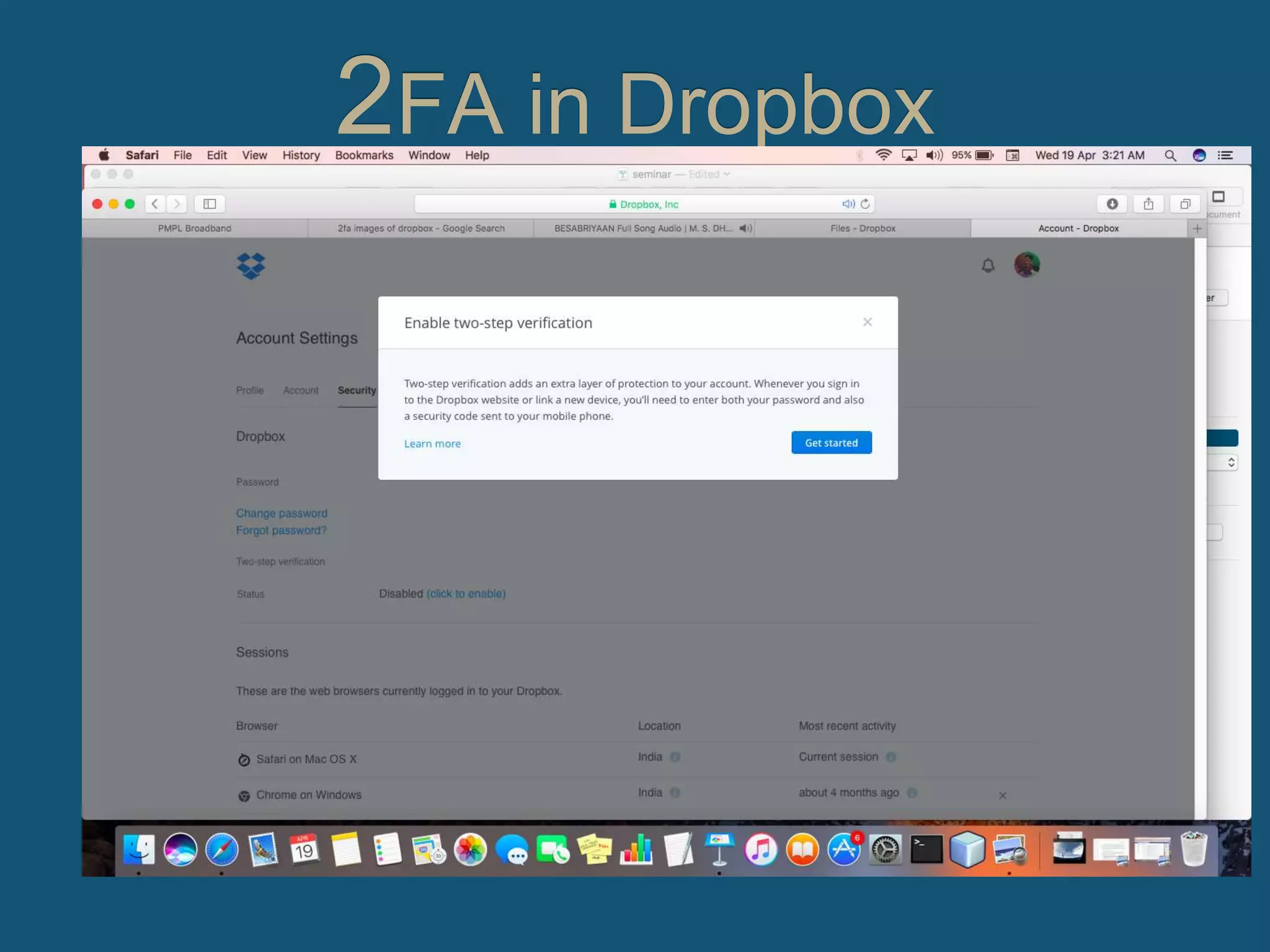
Task: Click the Dropbox logo icon
Action: point(251,266)
